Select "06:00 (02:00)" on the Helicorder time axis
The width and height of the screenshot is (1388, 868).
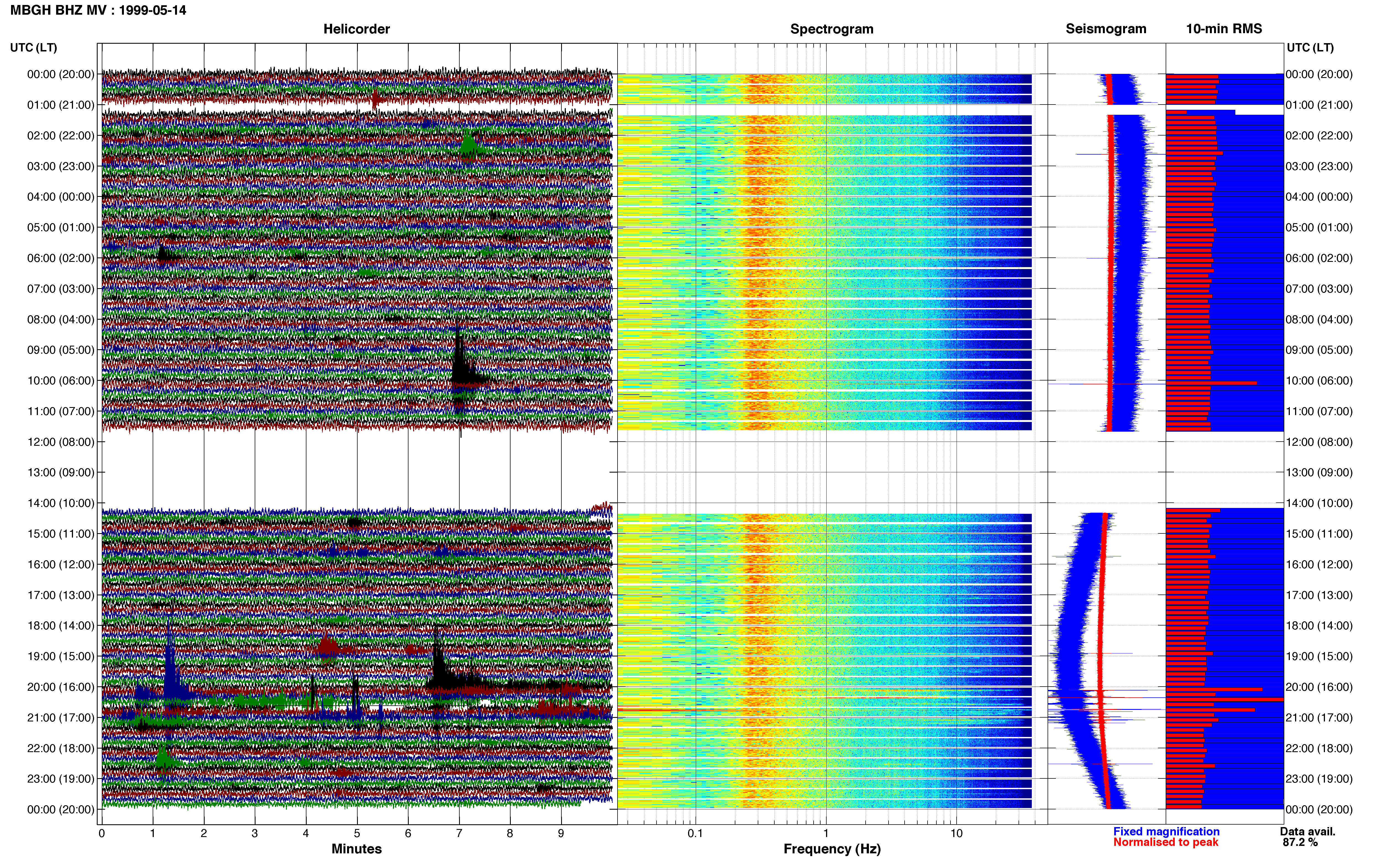(61, 258)
